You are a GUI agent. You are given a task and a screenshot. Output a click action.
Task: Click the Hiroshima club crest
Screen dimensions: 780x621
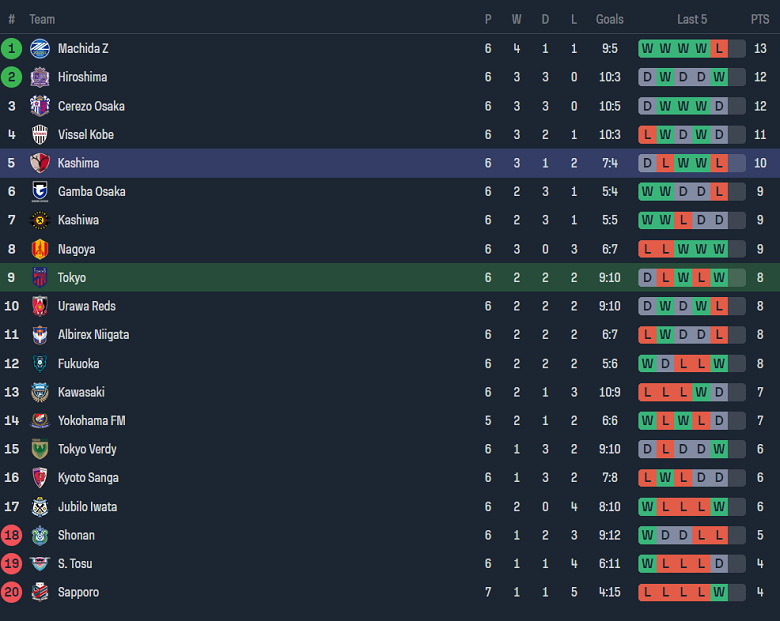40,77
